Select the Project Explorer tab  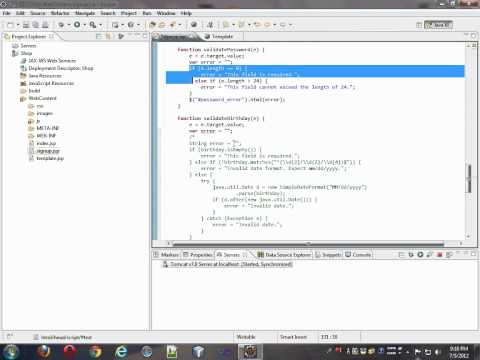pyautogui.click(x=29, y=36)
